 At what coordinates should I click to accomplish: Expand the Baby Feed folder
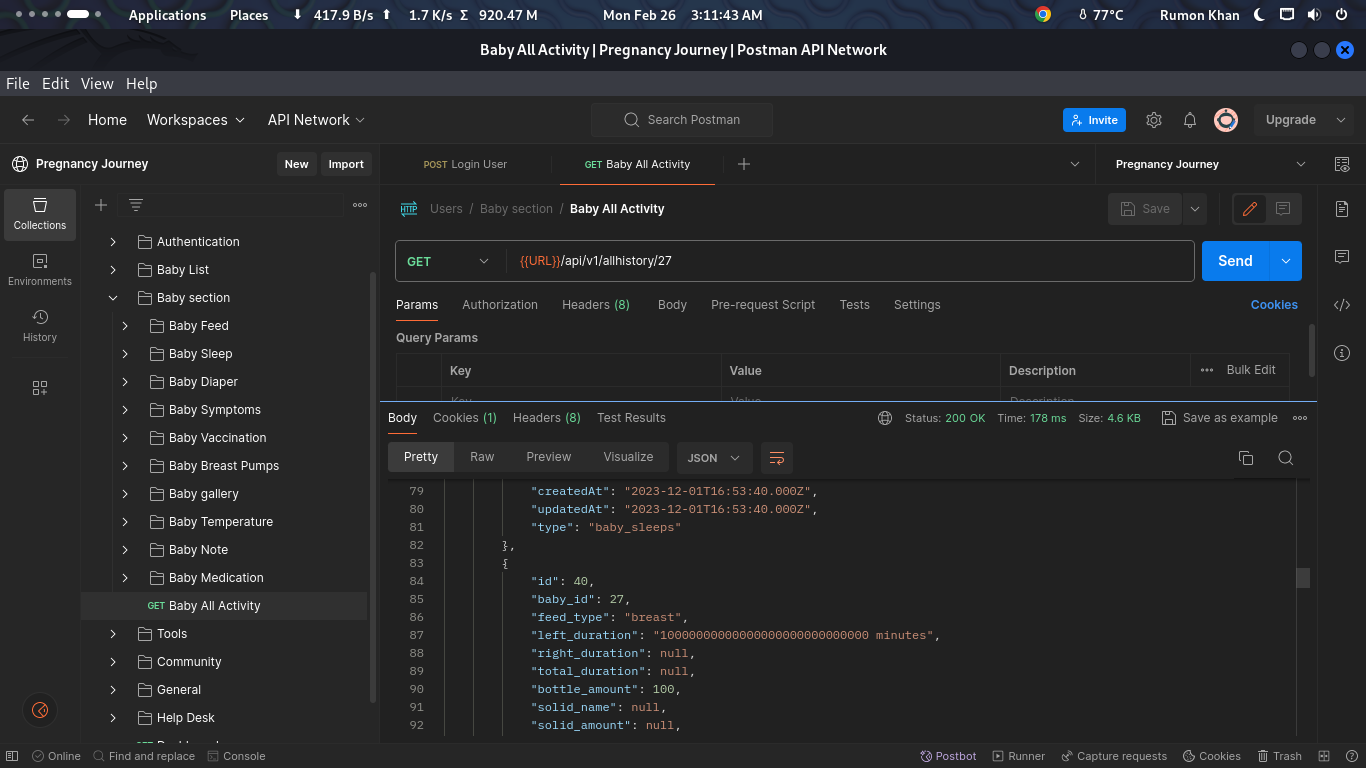pos(125,326)
